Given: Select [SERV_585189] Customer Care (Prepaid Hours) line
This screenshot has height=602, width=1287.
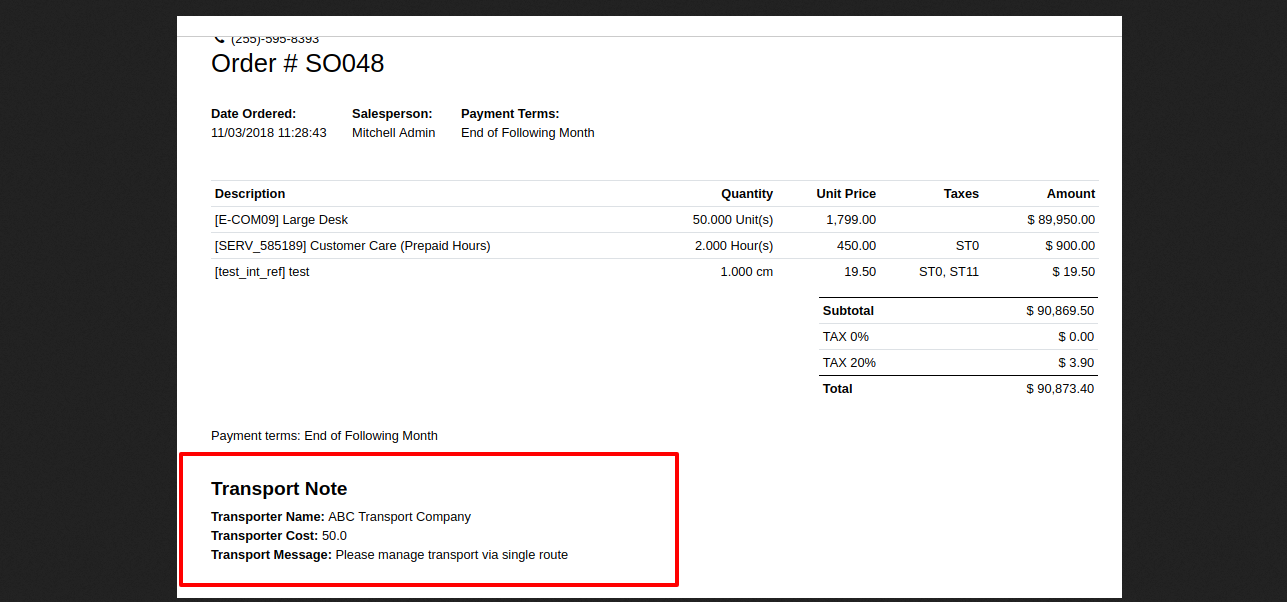Looking at the screenshot, I should (x=352, y=246).
